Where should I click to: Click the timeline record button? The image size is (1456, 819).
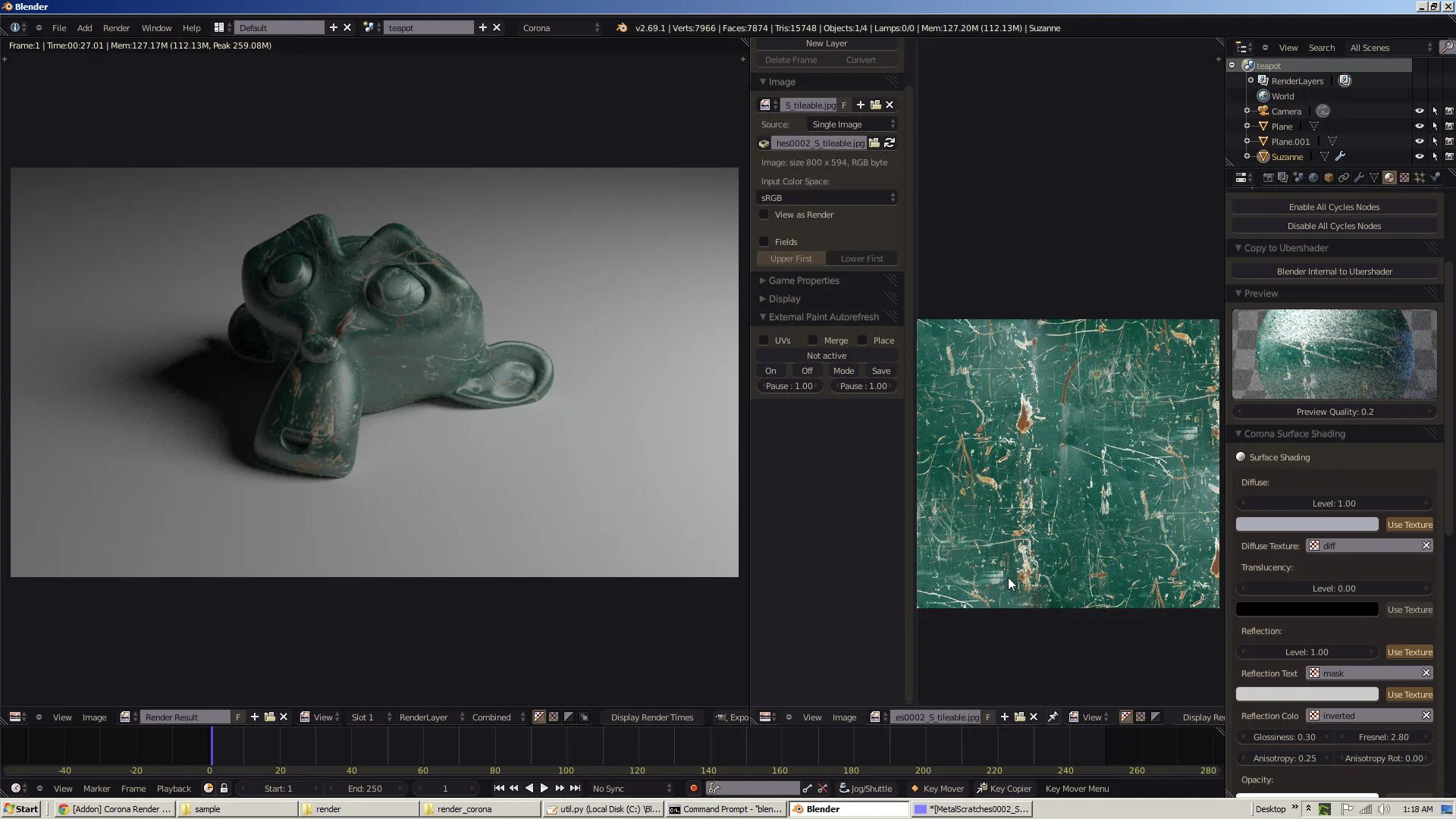693,789
